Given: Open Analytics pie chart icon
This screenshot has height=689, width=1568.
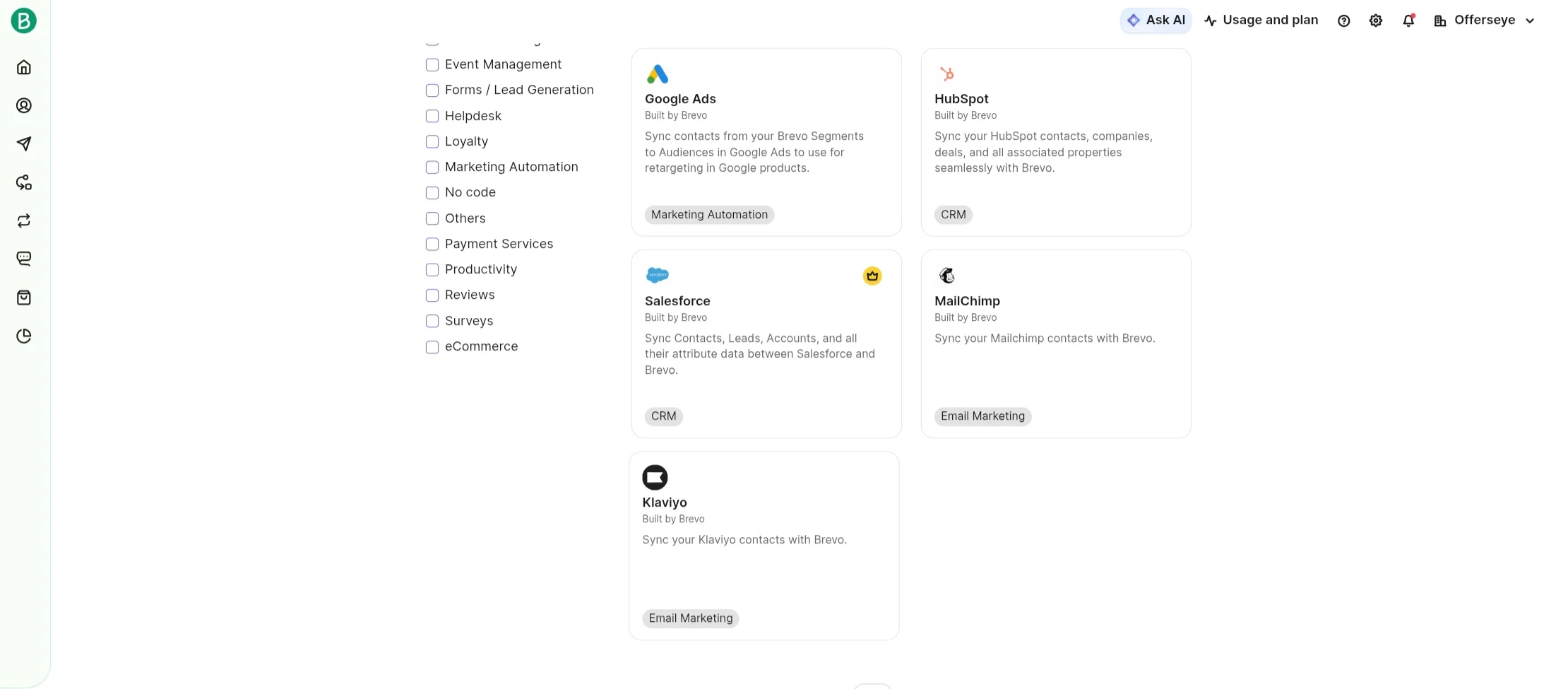Looking at the screenshot, I should [x=24, y=336].
